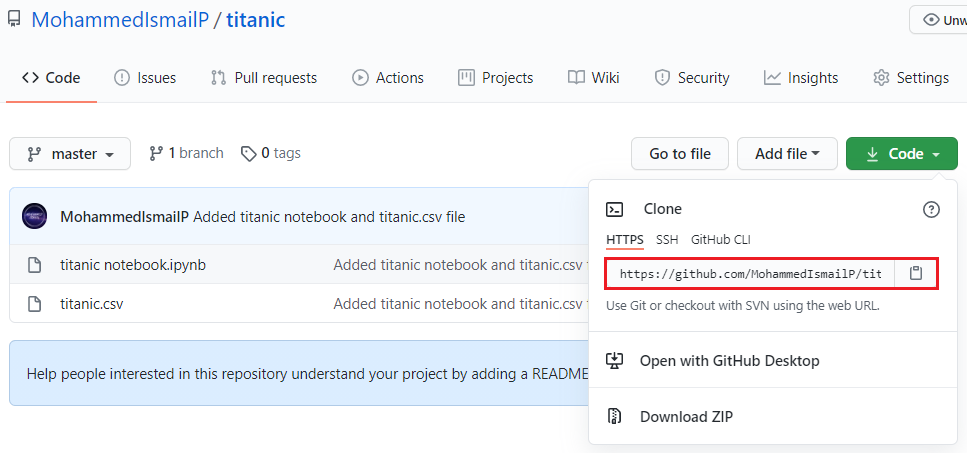Viewport: 967px width, 453px height.
Task: Select the SSH clone option
Action: [x=667, y=240]
